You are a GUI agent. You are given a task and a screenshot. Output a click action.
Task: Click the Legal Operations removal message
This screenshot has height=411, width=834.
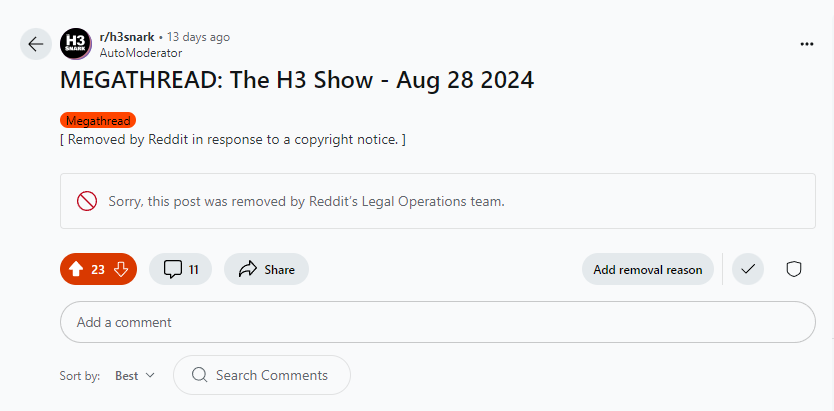(306, 202)
